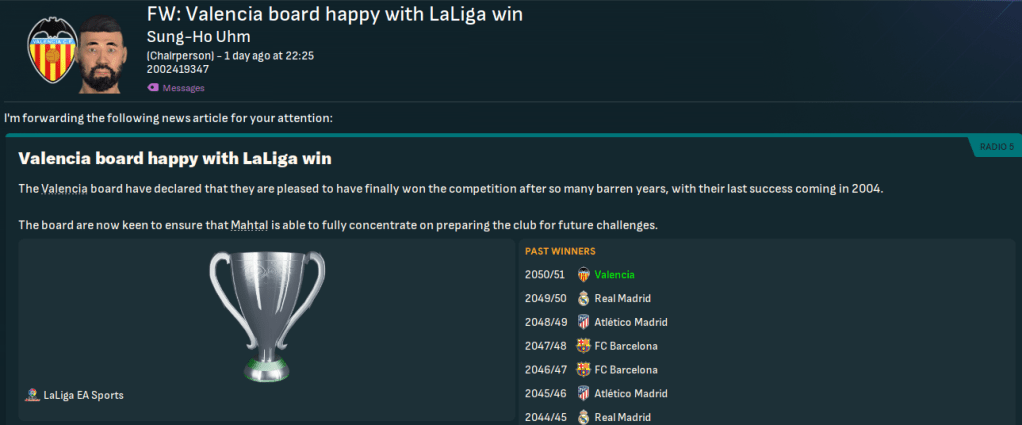1022x425 pixels.
Task: Open the green Valencia winner name link
Action: [x=614, y=274]
